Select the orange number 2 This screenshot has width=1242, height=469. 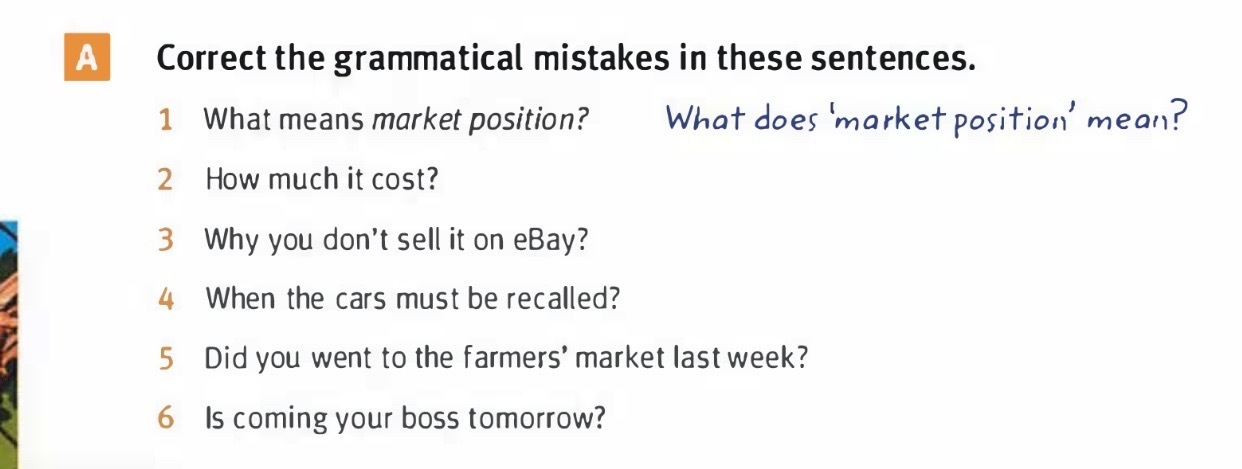(166, 180)
